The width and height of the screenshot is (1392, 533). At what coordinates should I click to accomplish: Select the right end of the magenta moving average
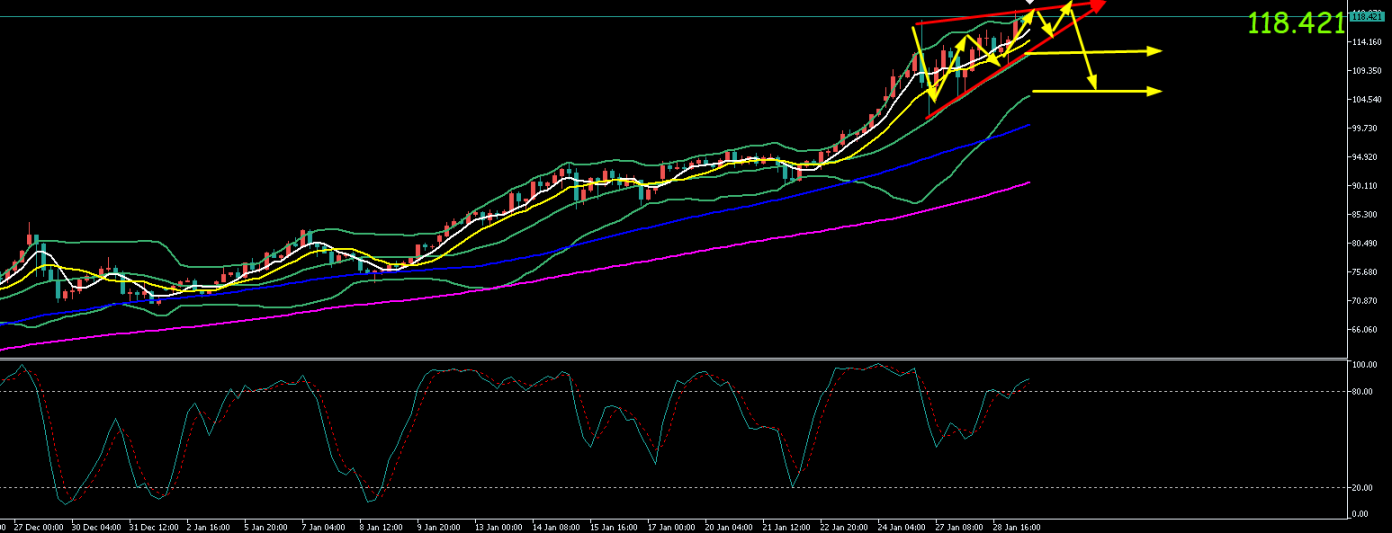(x=1028, y=183)
